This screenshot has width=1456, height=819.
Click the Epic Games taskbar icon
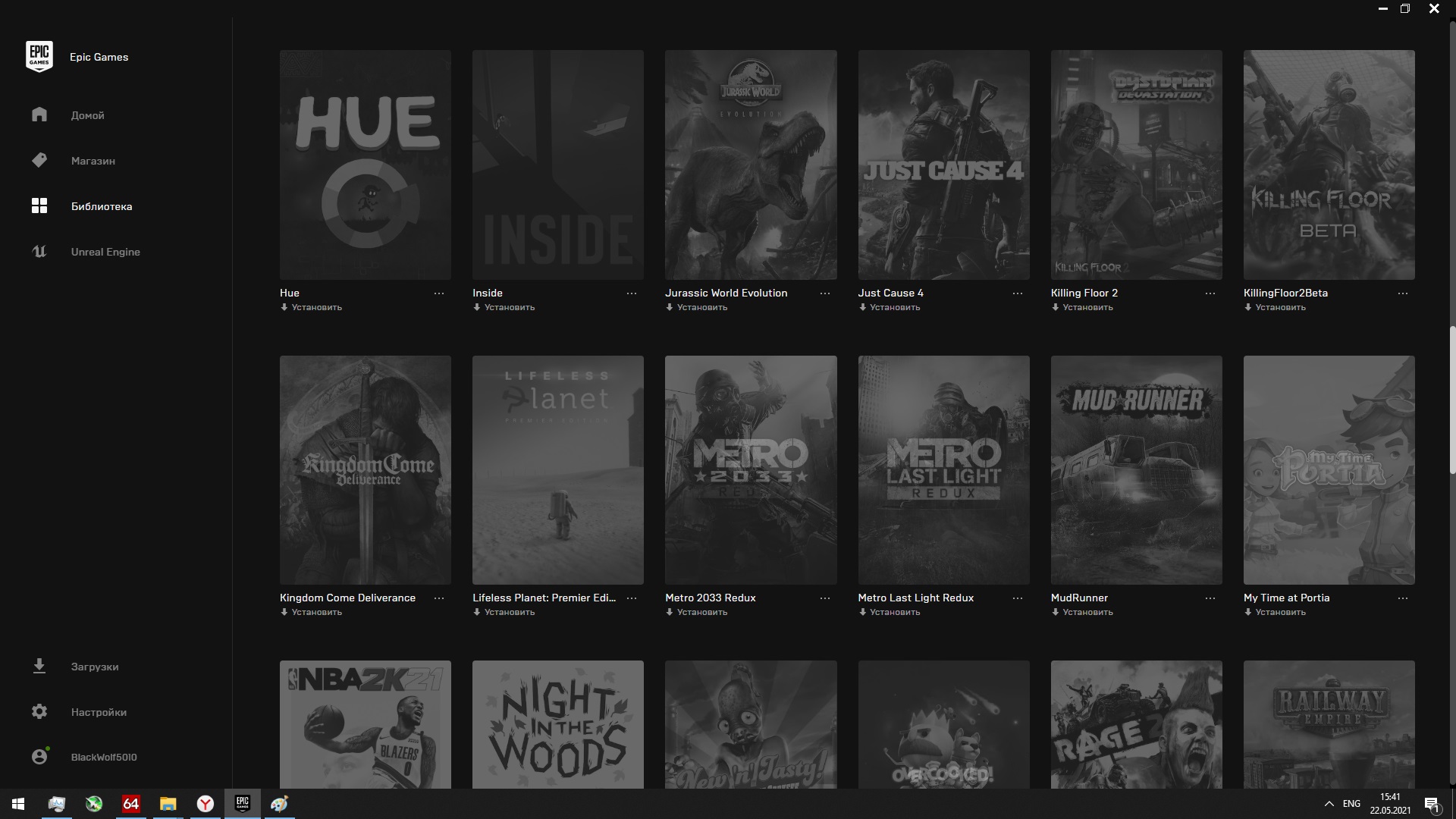[x=243, y=804]
